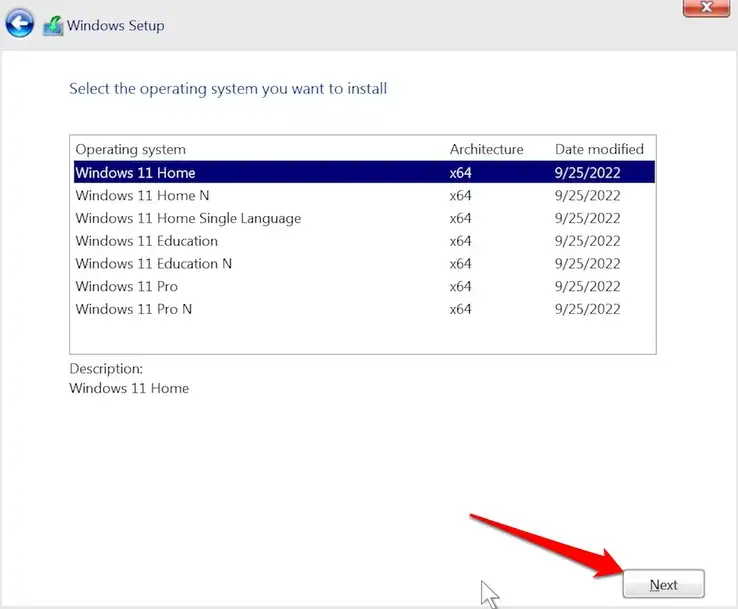Image resolution: width=738 pixels, height=609 pixels.
Task: Click the 'Select the operating system' heading
Action: pyautogui.click(x=228, y=89)
